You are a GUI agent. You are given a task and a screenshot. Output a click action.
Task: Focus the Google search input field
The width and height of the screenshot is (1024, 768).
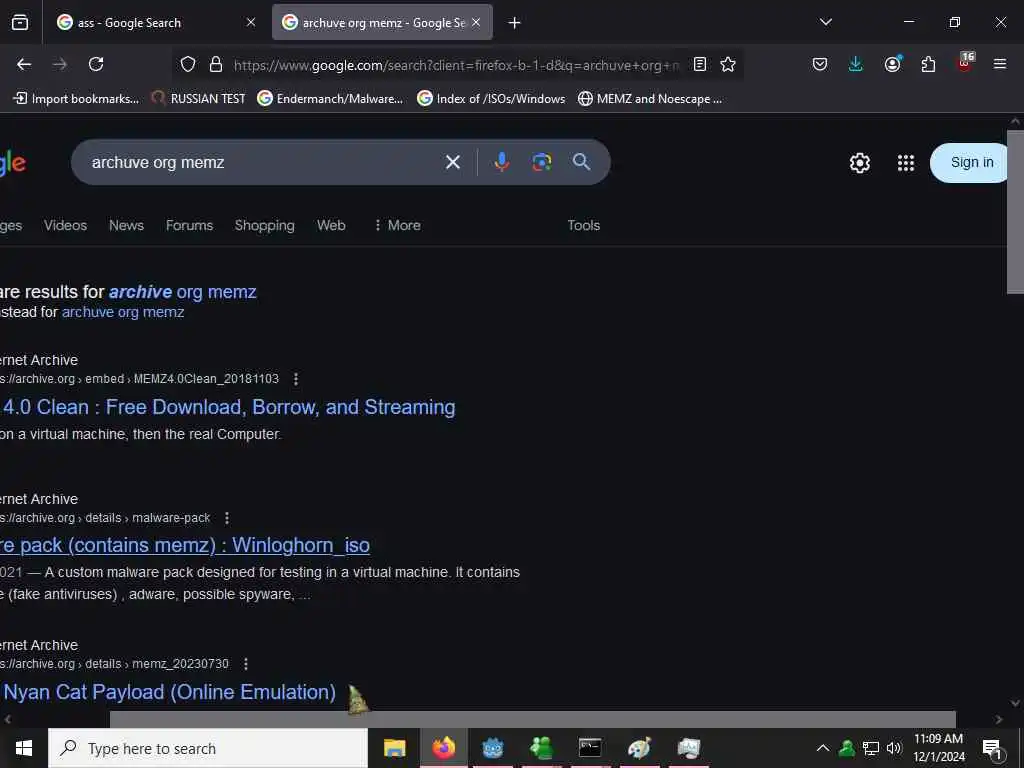261,162
